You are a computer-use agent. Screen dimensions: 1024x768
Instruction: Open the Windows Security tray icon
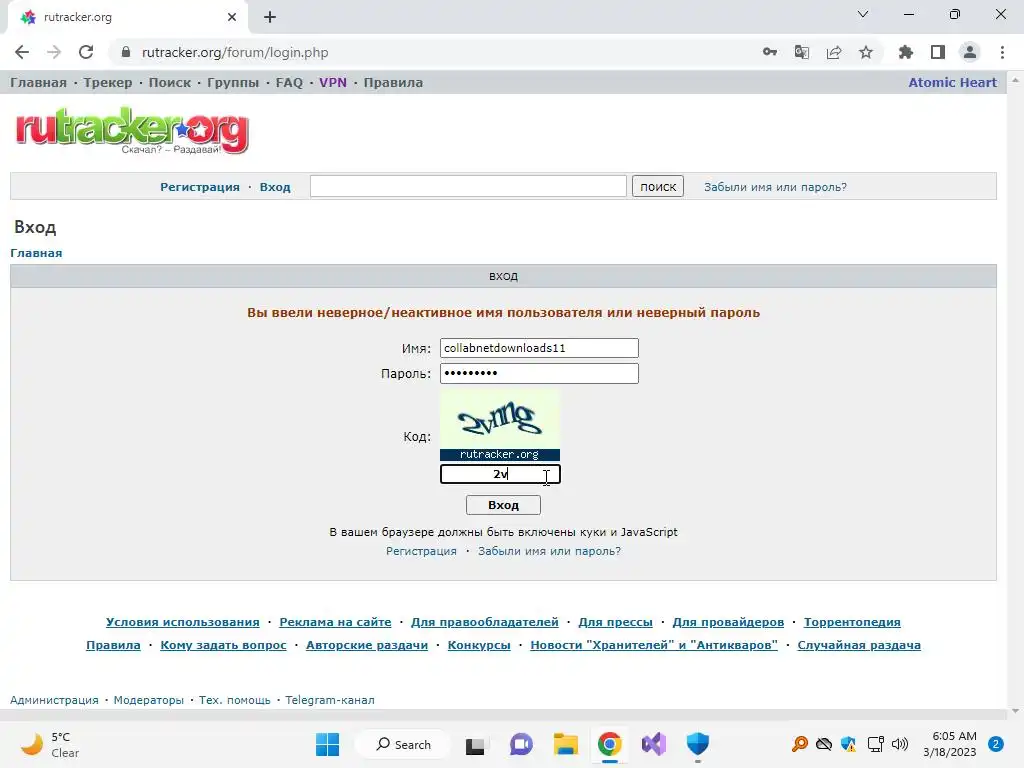pos(848,744)
